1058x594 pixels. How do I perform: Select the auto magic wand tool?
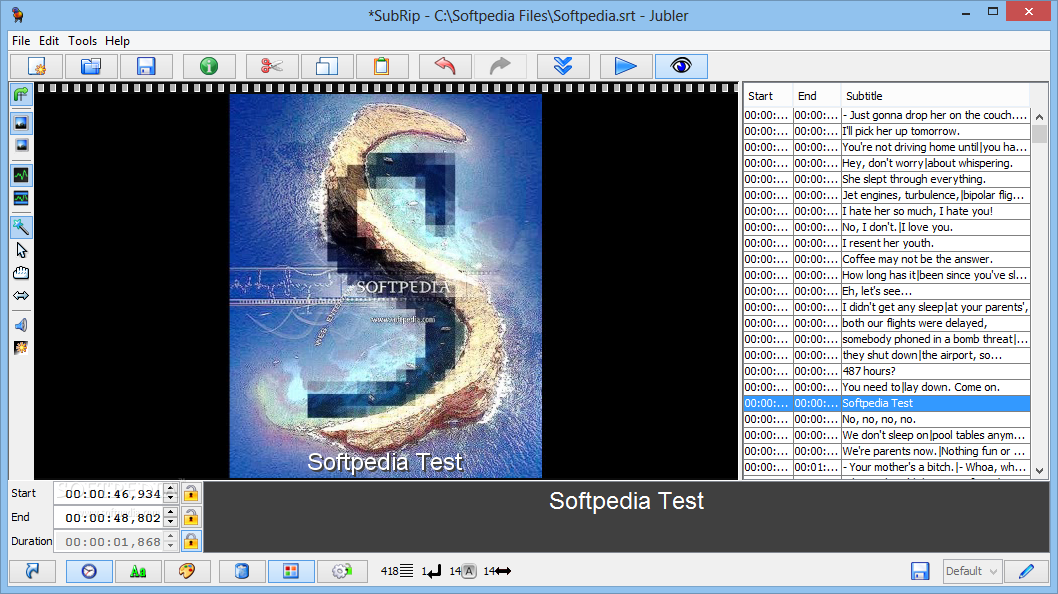pos(21,227)
